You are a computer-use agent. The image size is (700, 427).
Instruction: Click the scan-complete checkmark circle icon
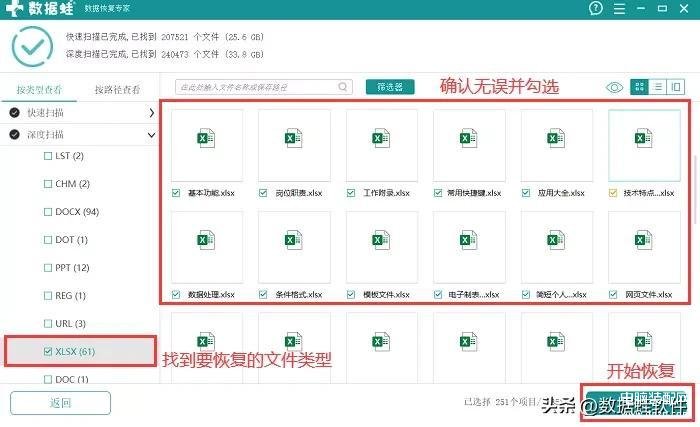tap(32, 46)
